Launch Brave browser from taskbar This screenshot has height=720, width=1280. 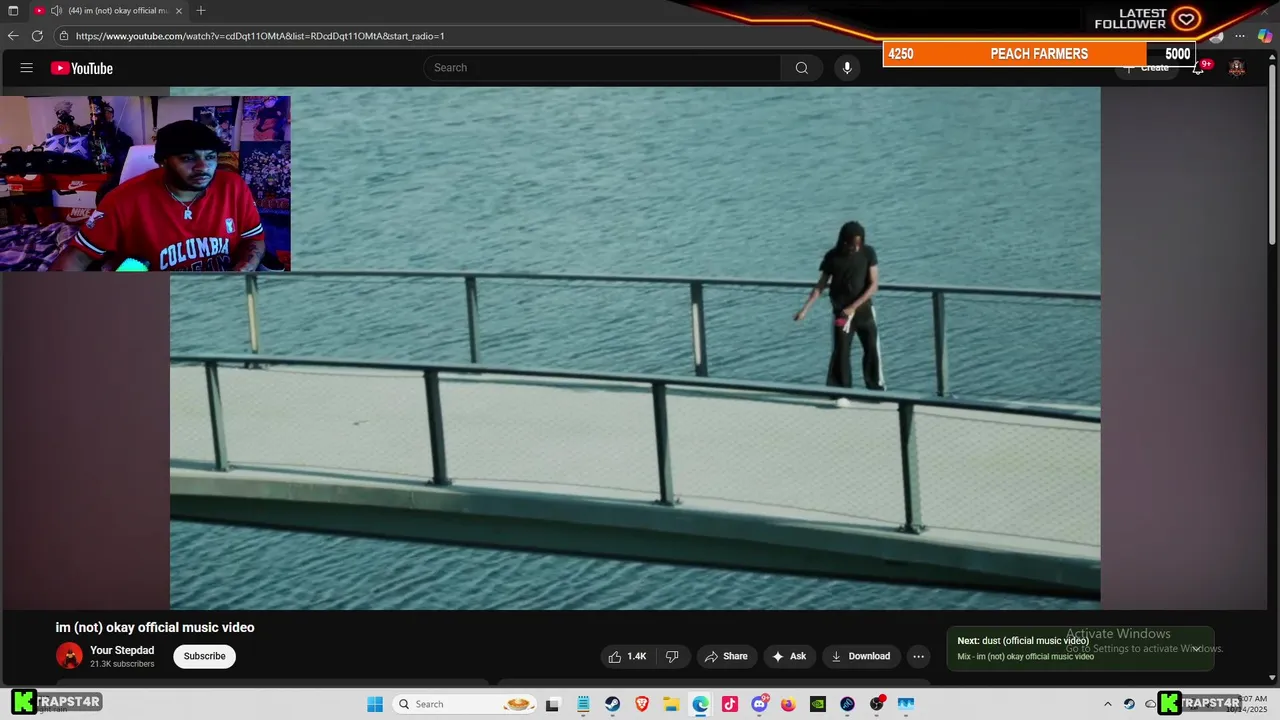[x=642, y=704]
